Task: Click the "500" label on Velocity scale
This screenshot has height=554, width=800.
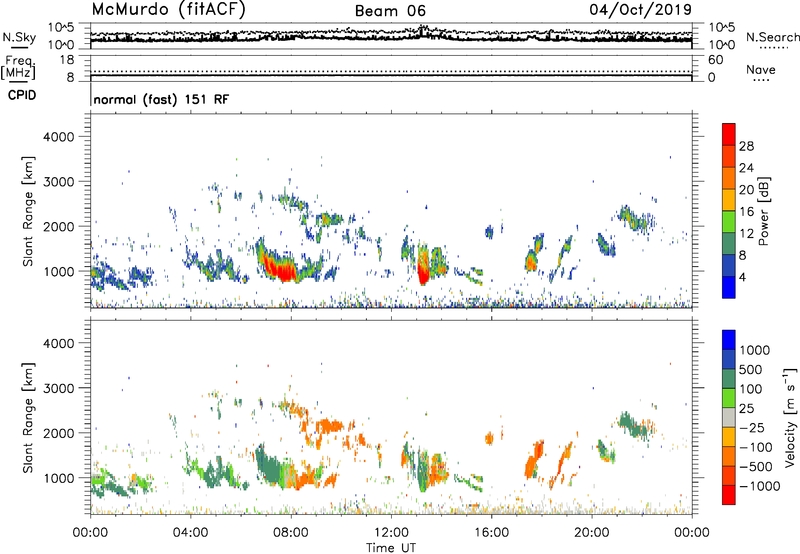Action: [751, 370]
